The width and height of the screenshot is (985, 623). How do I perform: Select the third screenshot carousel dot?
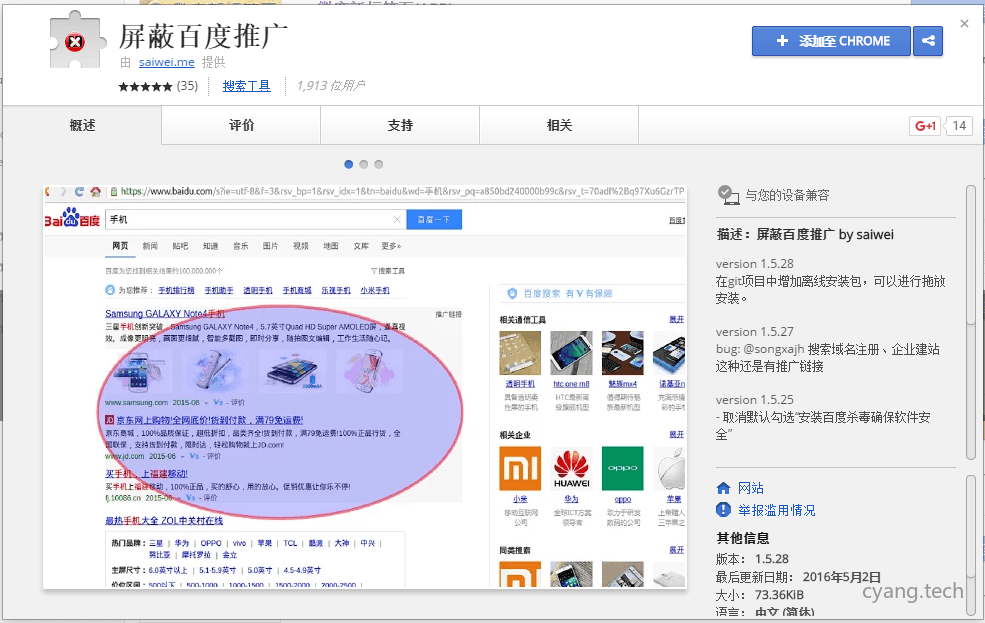click(x=377, y=163)
